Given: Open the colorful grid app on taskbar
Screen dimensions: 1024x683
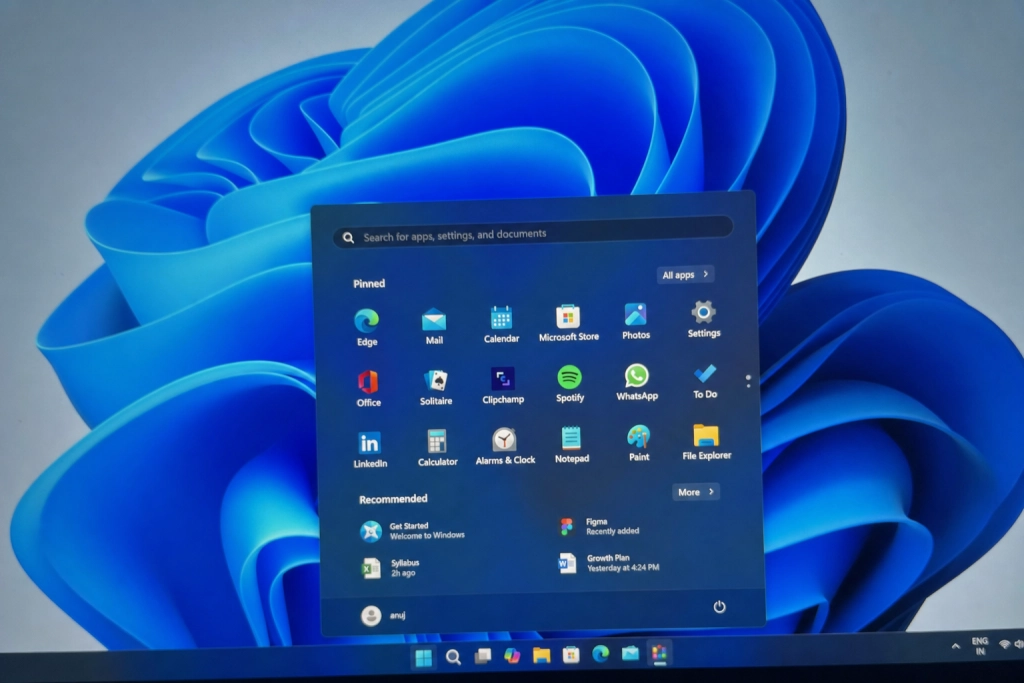Looking at the screenshot, I should click(x=660, y=652).
